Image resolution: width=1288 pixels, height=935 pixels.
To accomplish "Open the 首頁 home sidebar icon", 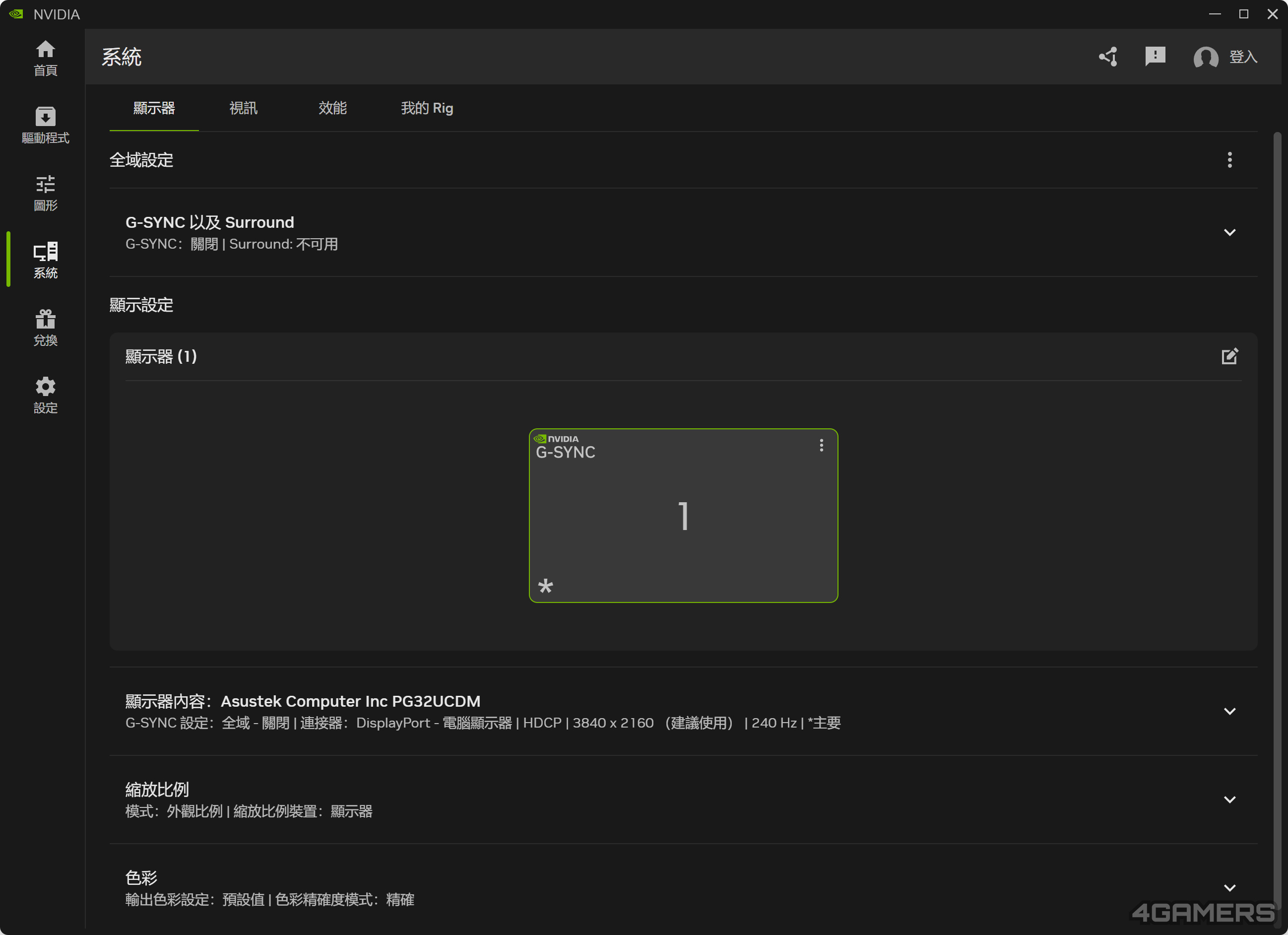I will point(46,58).
